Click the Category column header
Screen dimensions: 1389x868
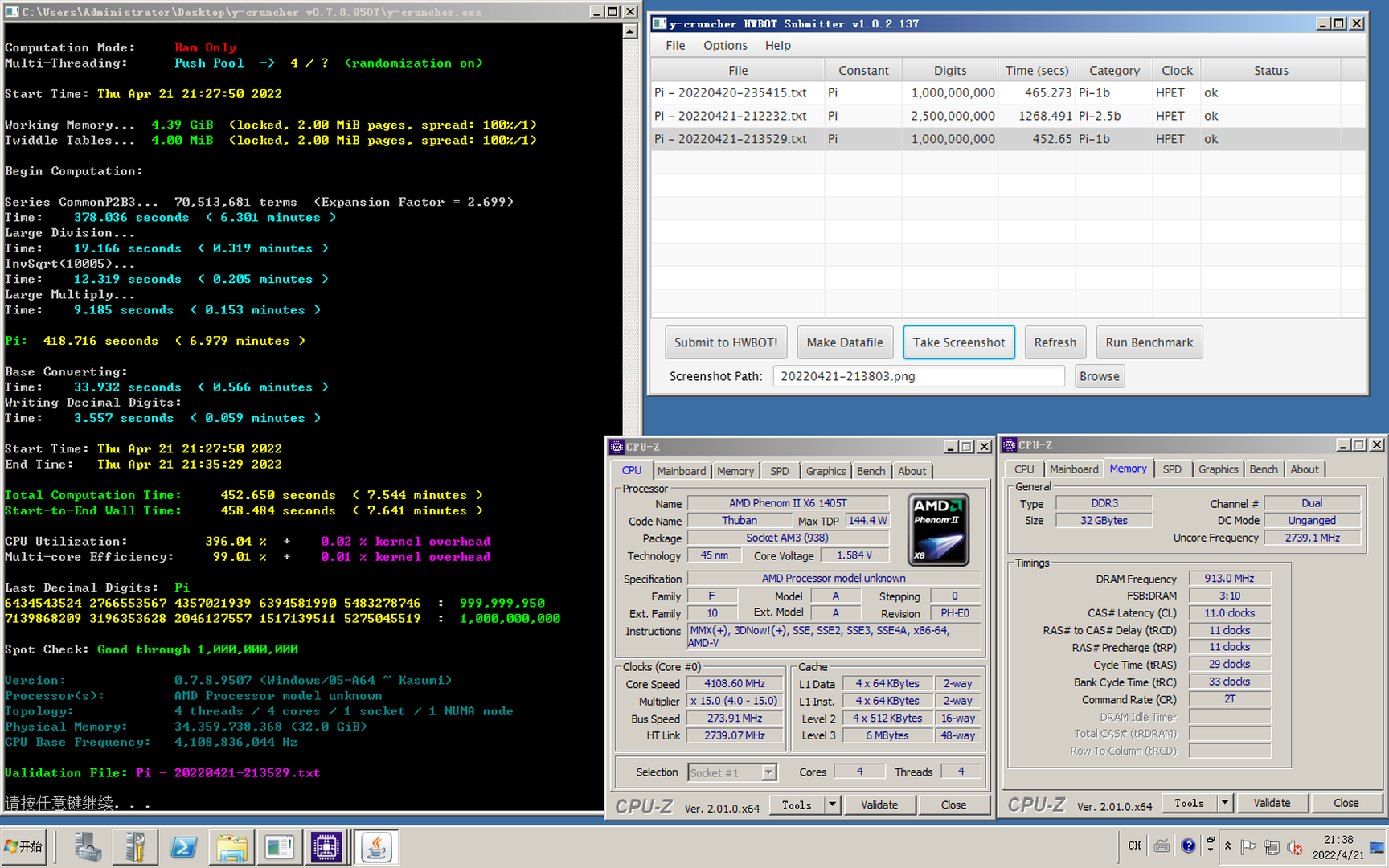(x=1114, y=71)
